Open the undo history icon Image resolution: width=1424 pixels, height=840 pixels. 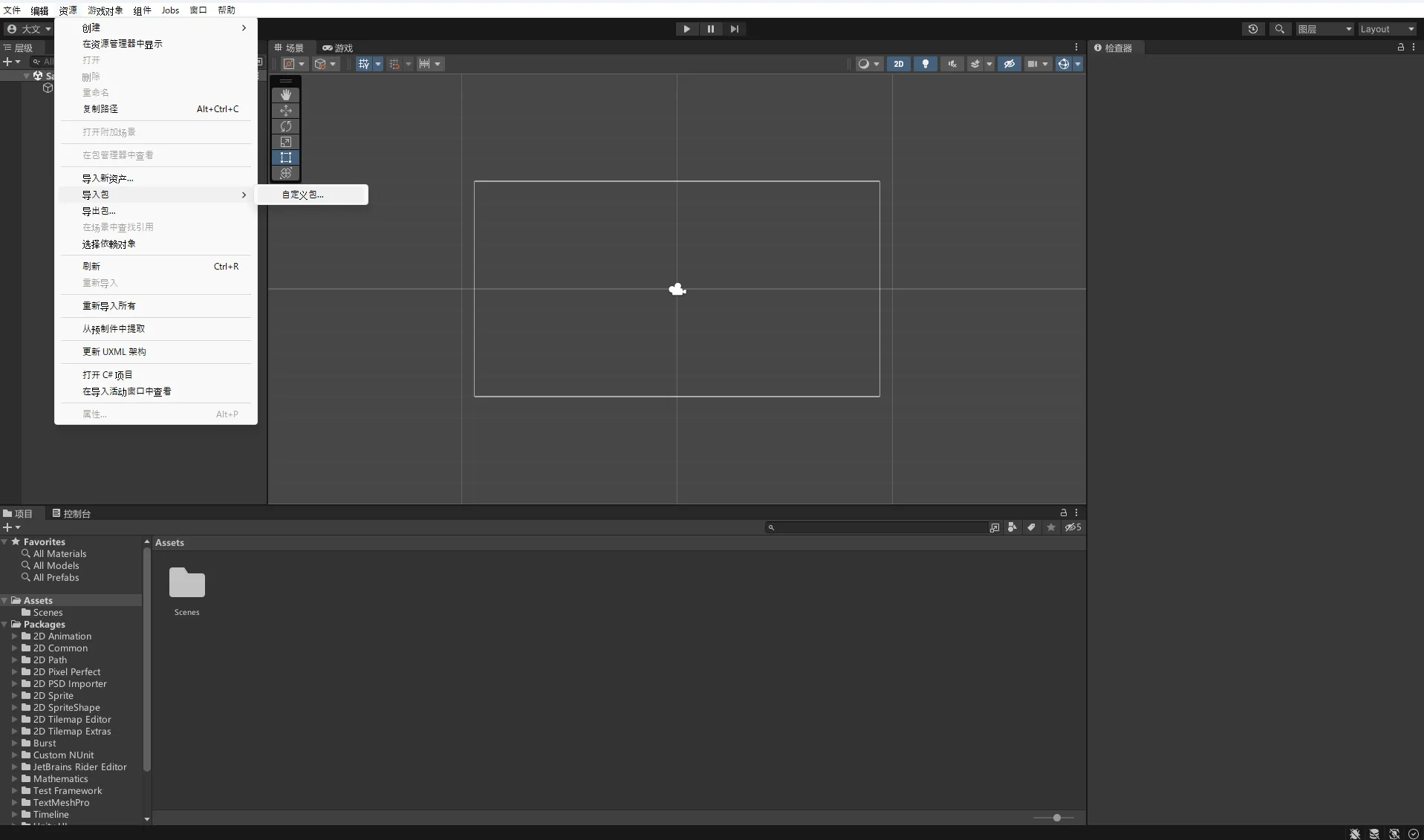(1253, 29)
